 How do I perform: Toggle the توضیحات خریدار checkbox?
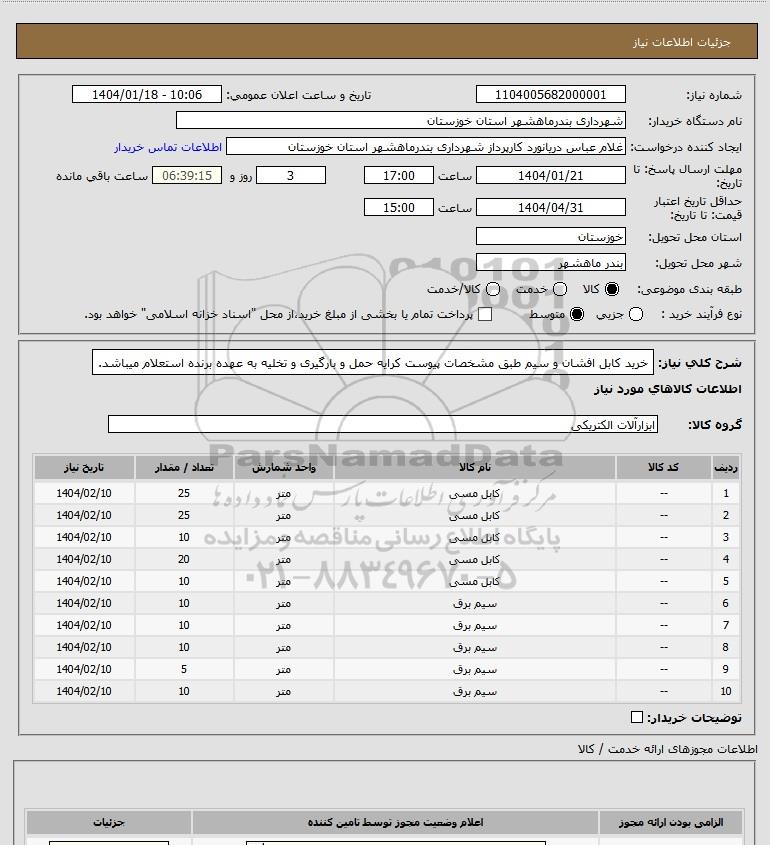point(636,717)
